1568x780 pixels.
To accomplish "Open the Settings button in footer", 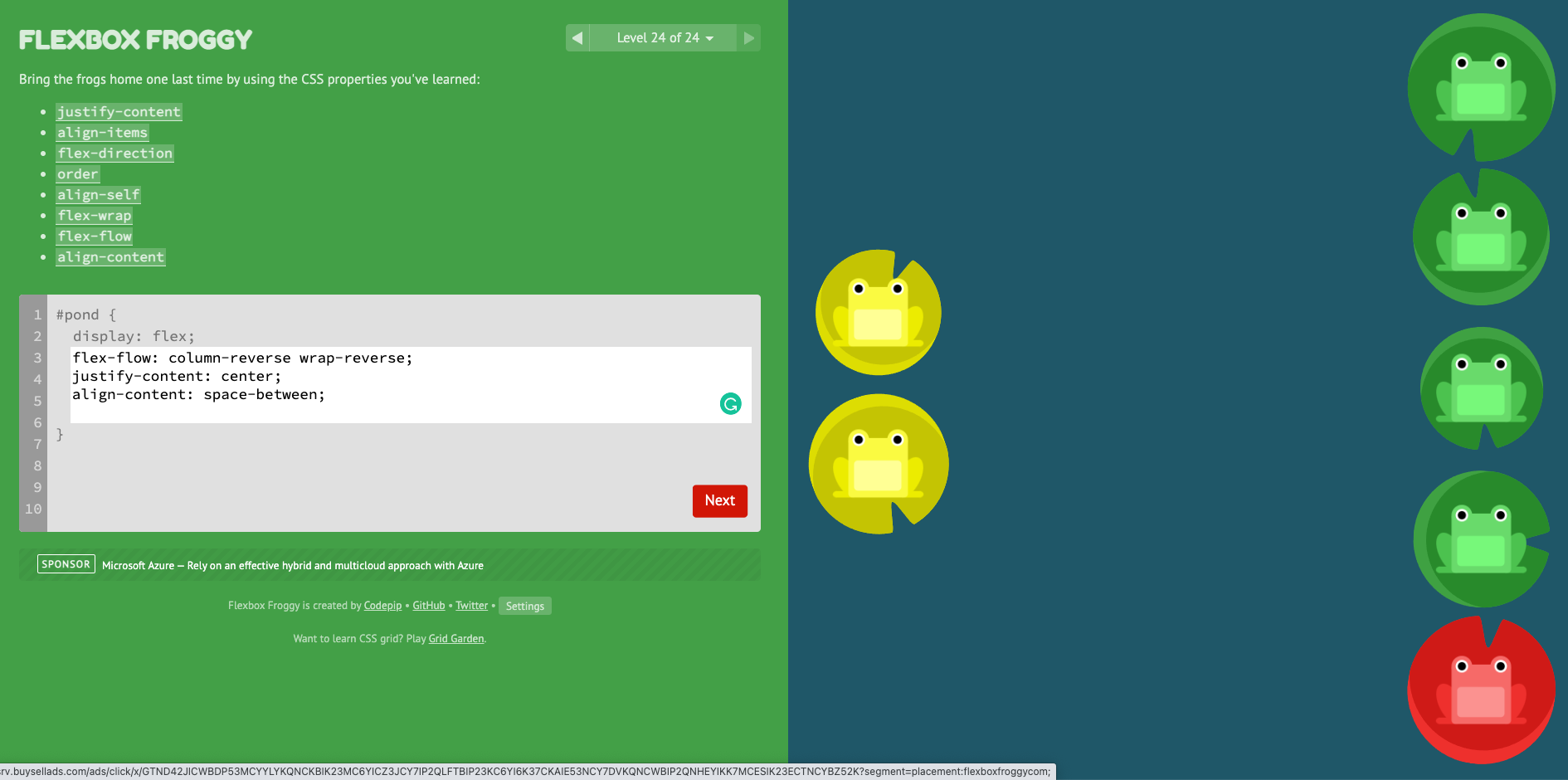I will tap(525, 606).
